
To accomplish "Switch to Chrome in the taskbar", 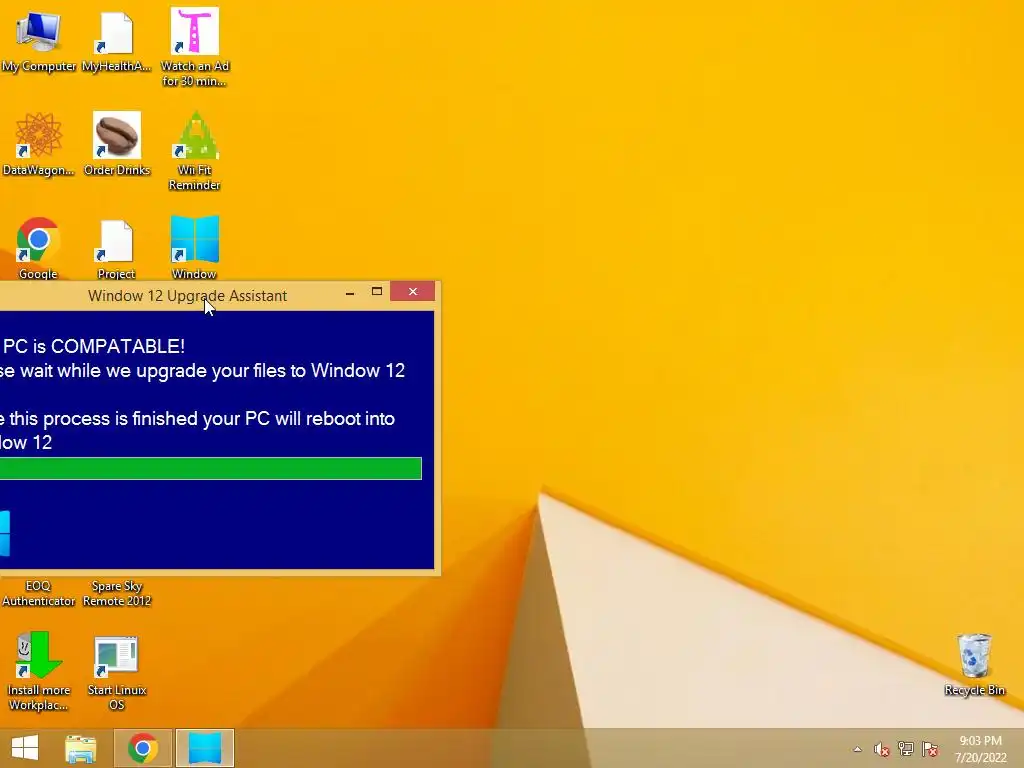I will pos(142,748).
